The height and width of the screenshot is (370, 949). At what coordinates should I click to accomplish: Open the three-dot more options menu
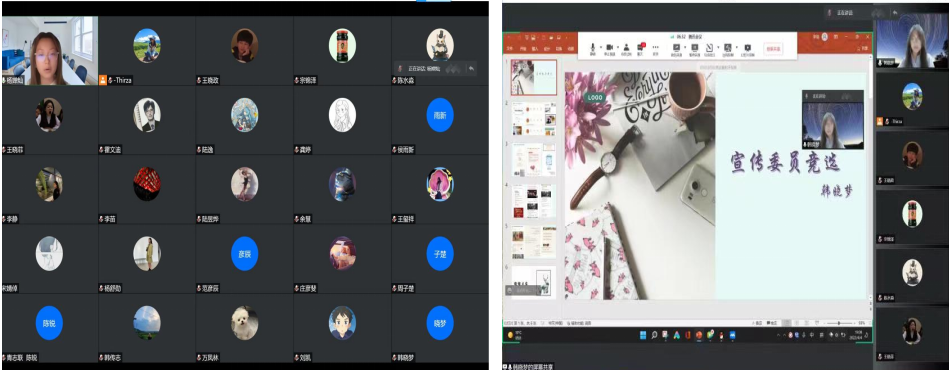[655, 47]
